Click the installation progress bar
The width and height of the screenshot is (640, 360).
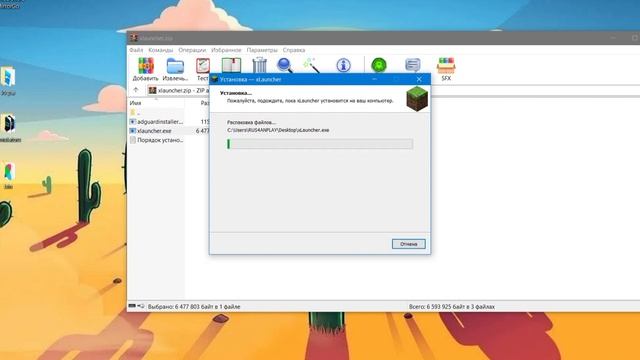320,143
